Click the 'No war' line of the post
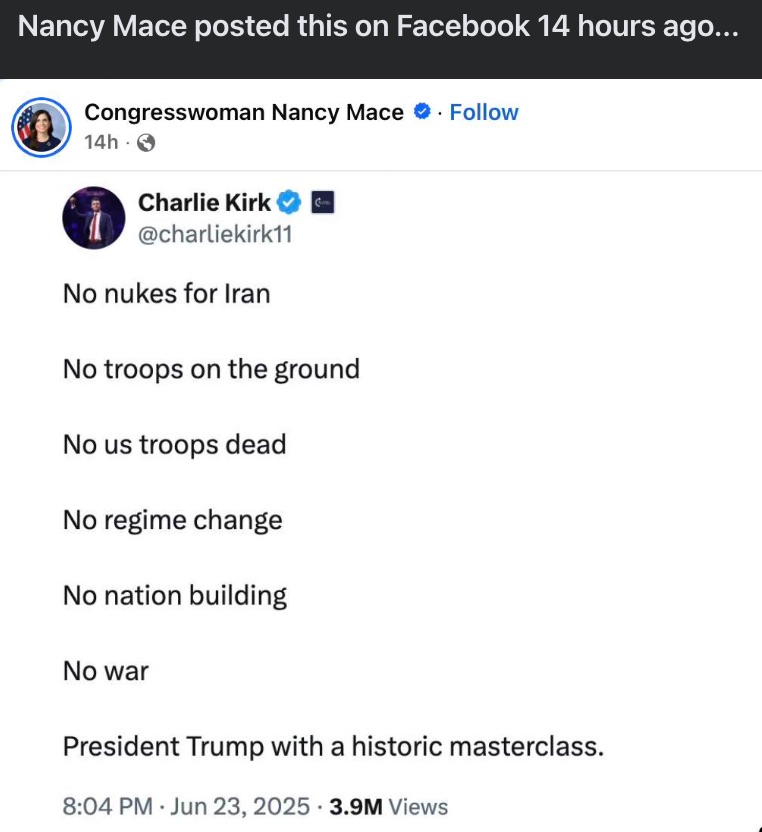 [x=105, y=670]
